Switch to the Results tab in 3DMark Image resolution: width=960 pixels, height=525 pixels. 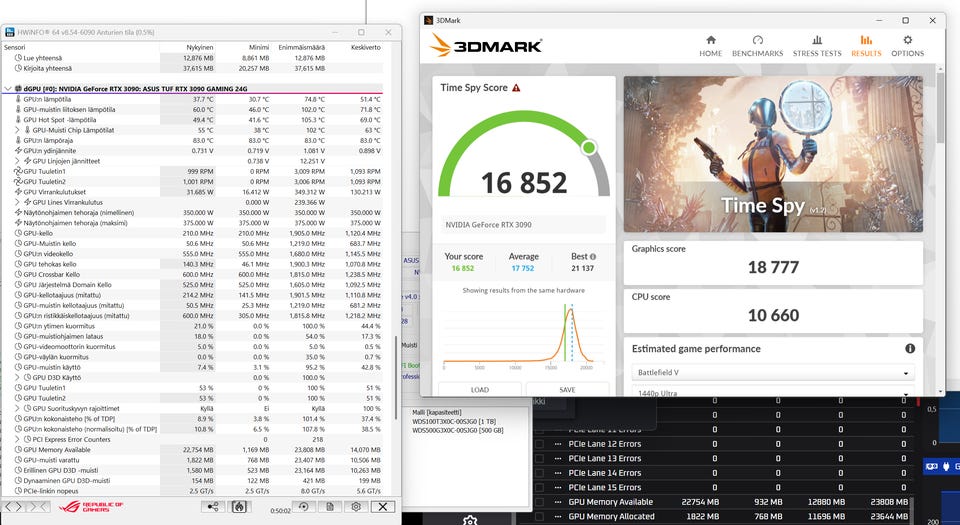(866, 46)
